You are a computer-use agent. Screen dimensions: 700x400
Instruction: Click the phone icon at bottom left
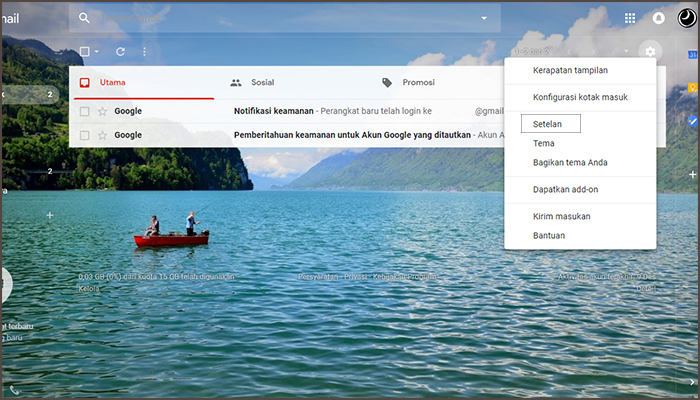14,390
